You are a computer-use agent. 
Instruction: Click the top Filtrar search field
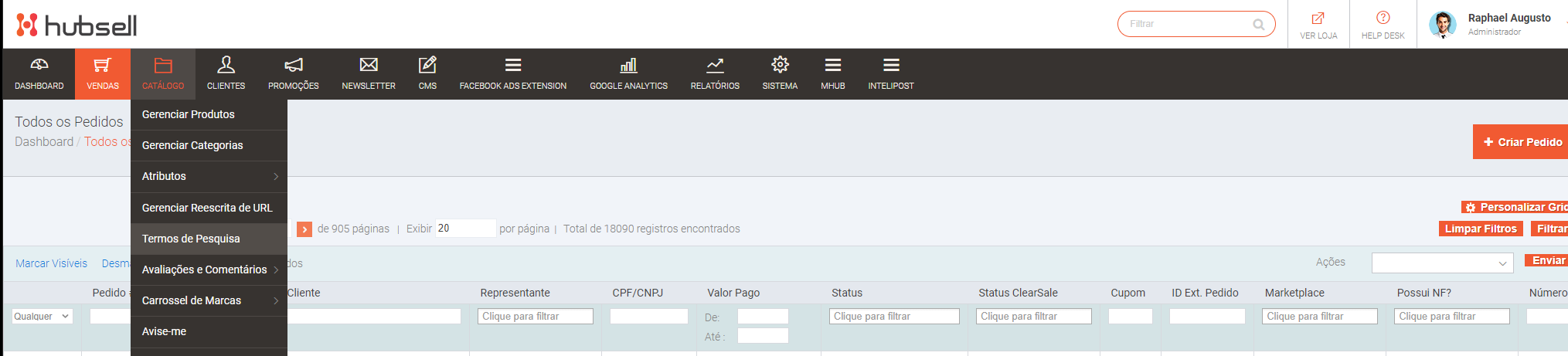1187,24
